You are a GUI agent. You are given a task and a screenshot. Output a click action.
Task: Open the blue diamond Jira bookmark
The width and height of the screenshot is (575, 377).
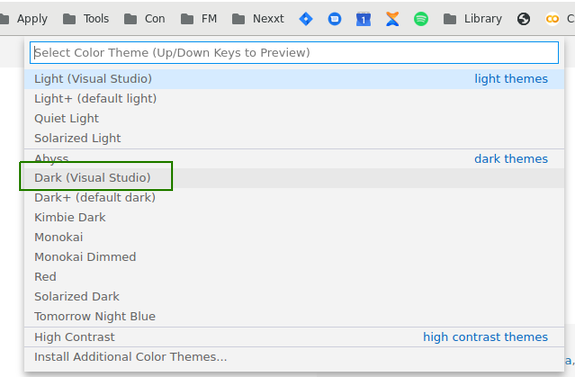(x=306, y=19)
